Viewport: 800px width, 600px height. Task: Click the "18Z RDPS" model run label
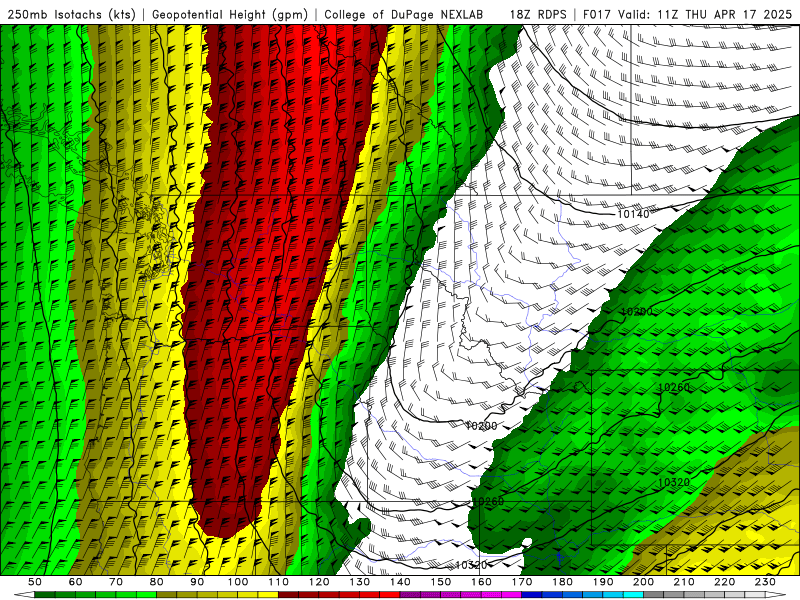(538, 14)
